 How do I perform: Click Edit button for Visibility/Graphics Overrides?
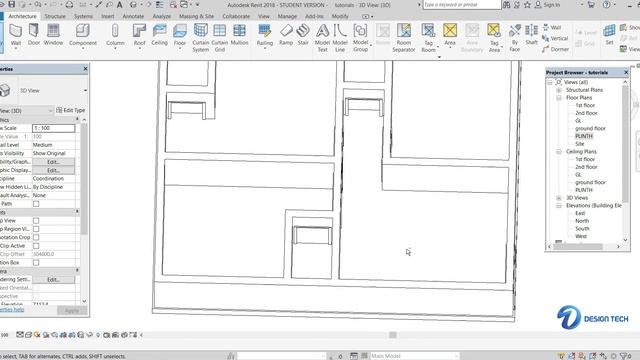pos(53,162)
